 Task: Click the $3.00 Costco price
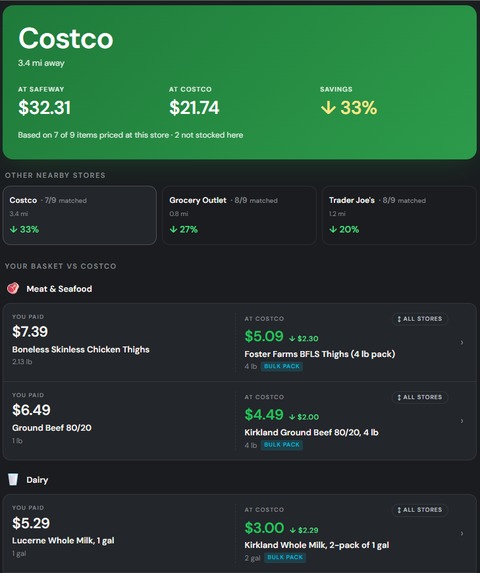(264, 528)
